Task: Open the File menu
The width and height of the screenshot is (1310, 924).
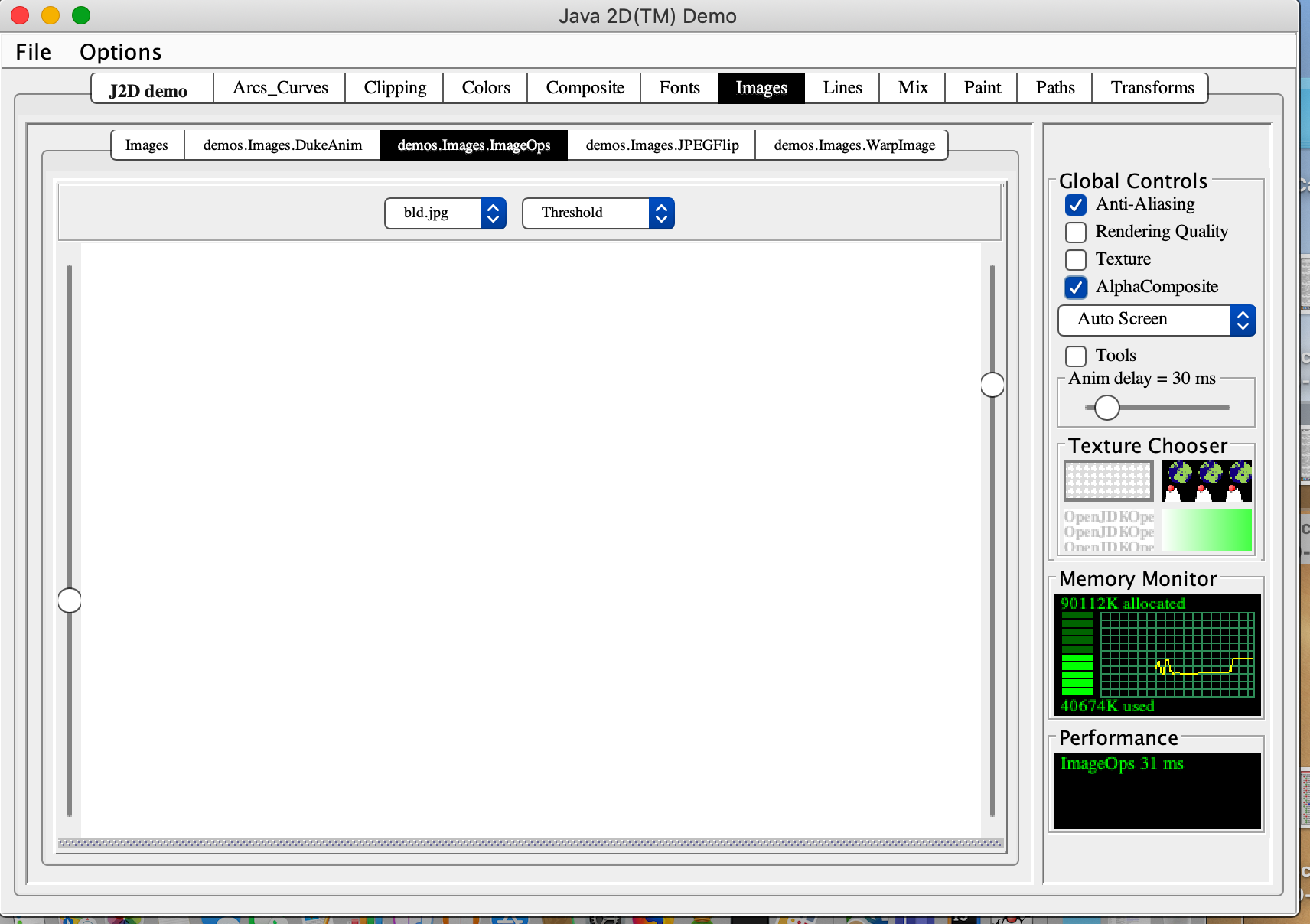Action: tap(34, 52)
